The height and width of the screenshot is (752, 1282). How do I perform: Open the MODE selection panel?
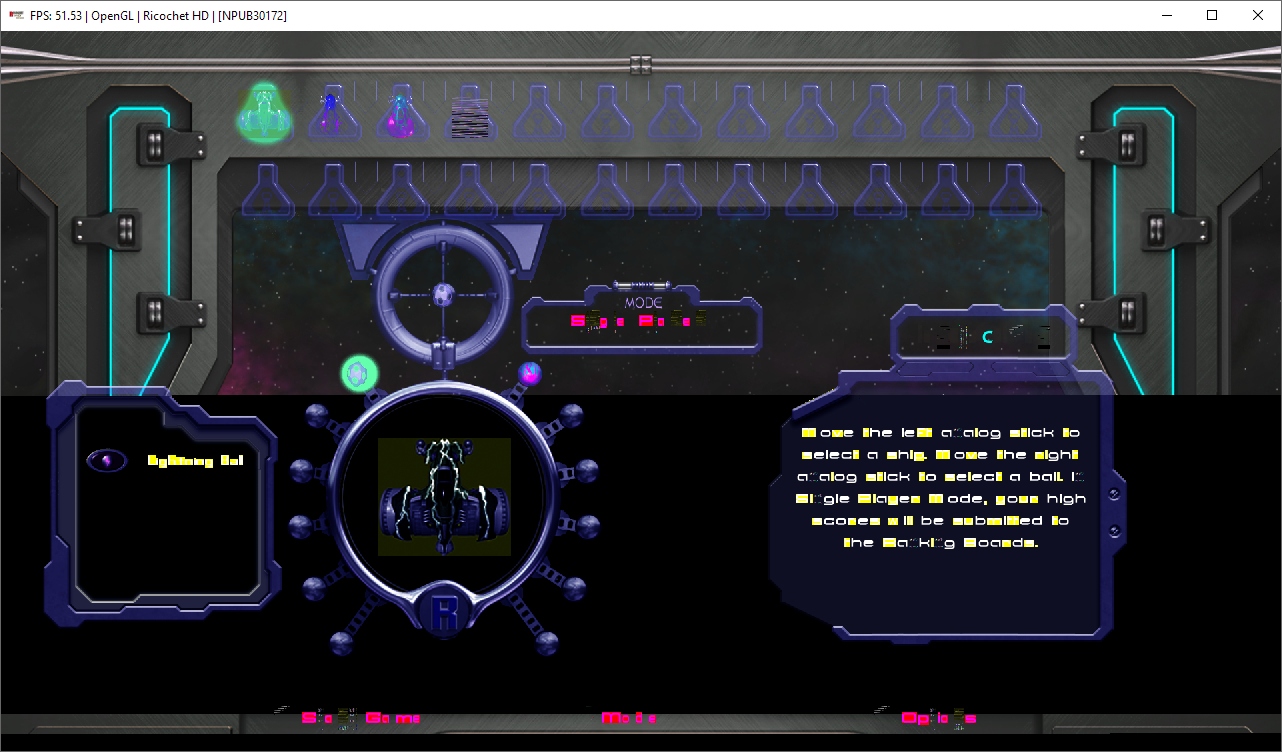tap(641, 319)
